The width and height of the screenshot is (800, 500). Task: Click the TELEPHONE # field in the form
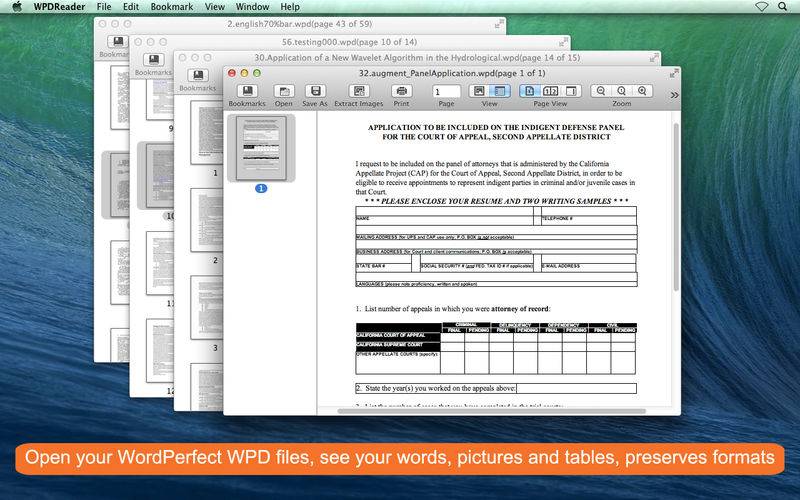point(589,215)
